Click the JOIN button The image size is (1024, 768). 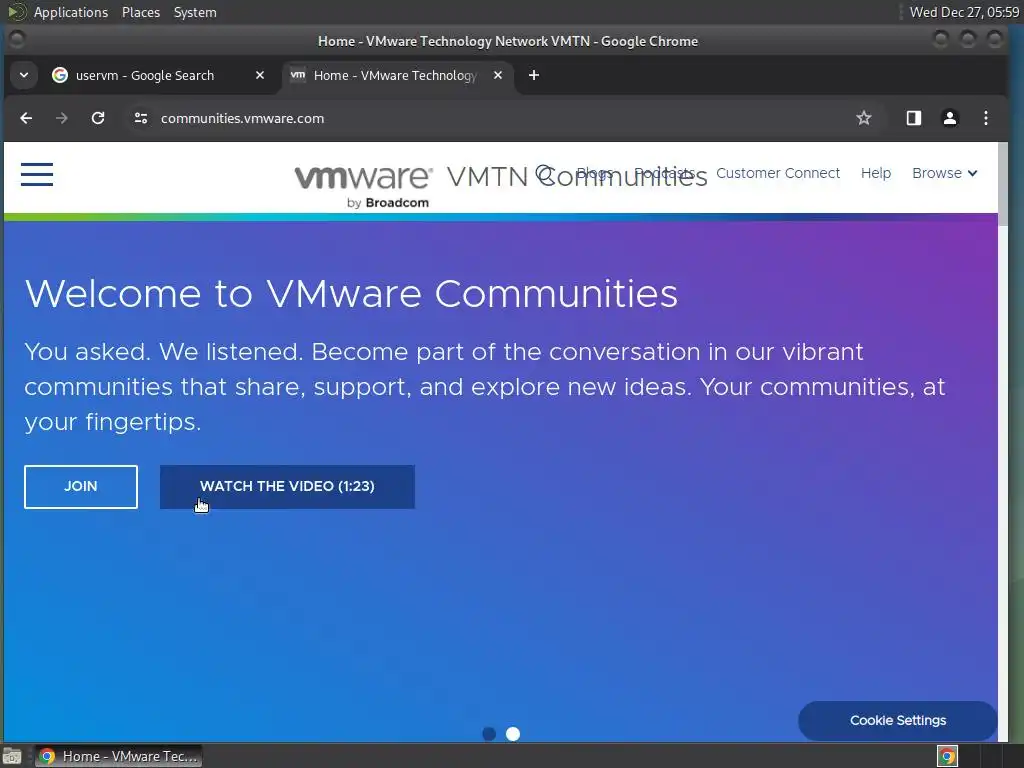click(x=81, y=487)
